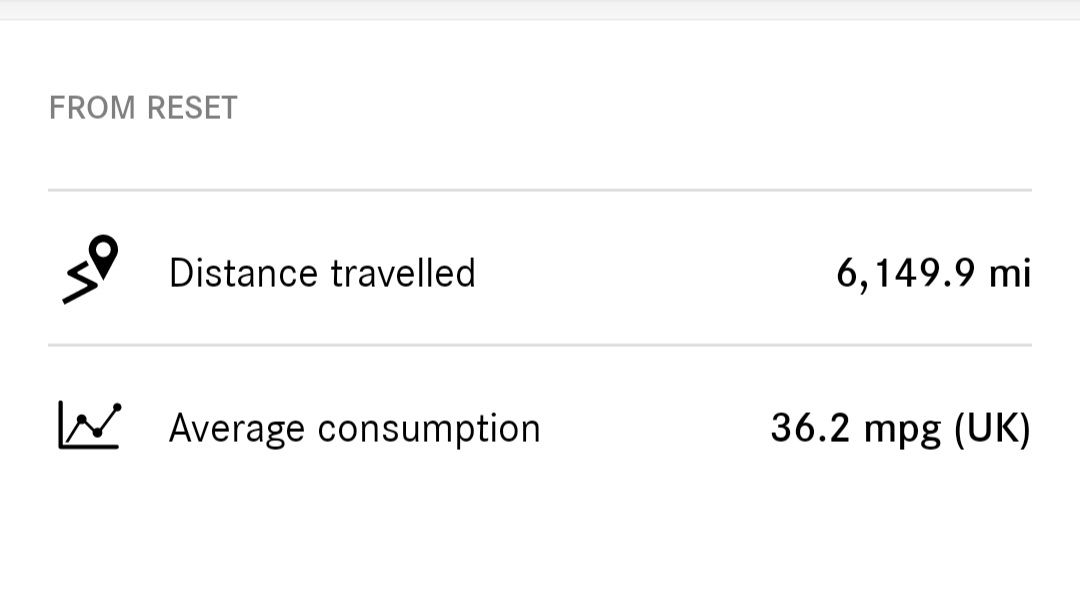The height and width of the screenshot is (597, 1080).
Task: Click the gray bar at the top
Action: click(x=540, y=10)
